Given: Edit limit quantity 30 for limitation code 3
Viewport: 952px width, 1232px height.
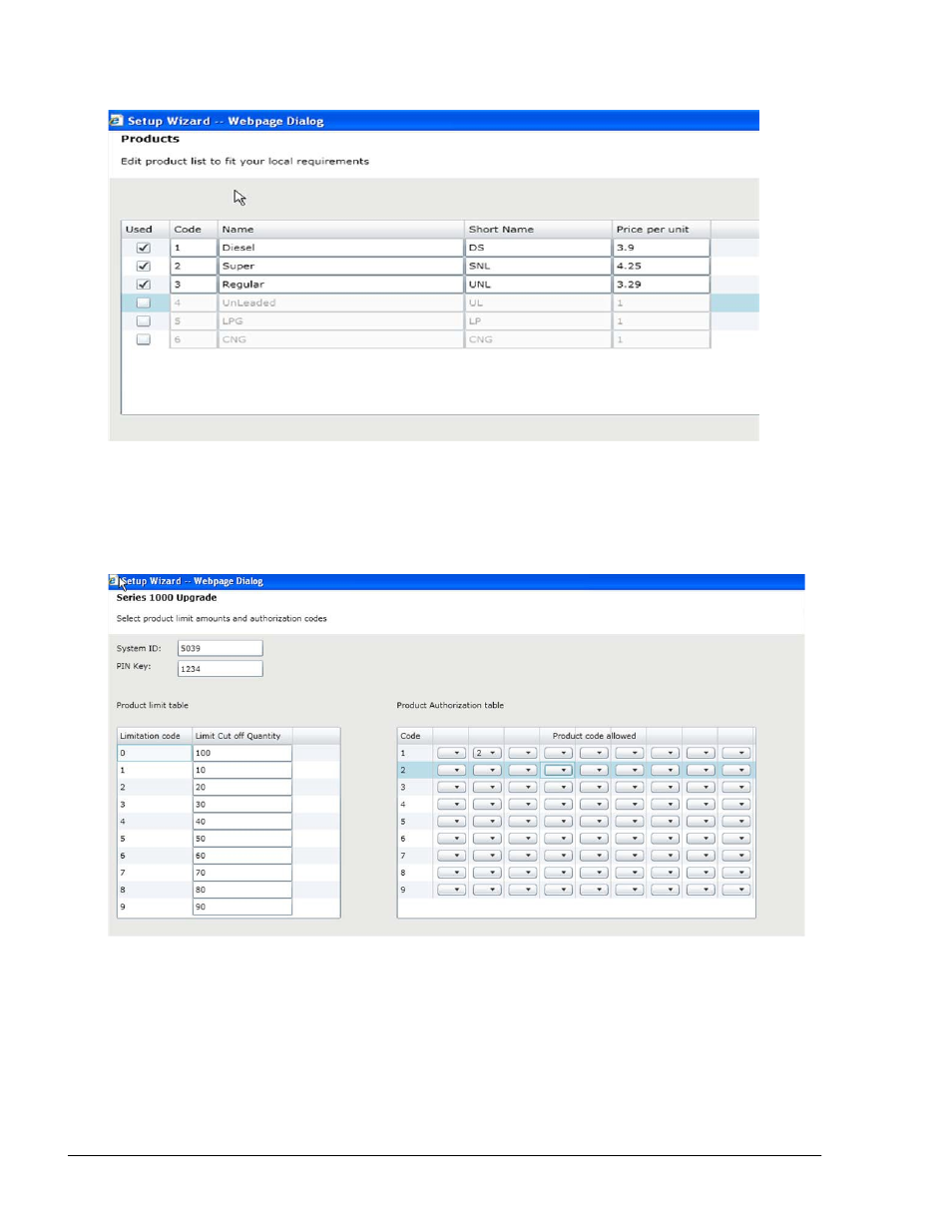Looking at the screenshot, I should pyautogui.click(x=242, y=804).
